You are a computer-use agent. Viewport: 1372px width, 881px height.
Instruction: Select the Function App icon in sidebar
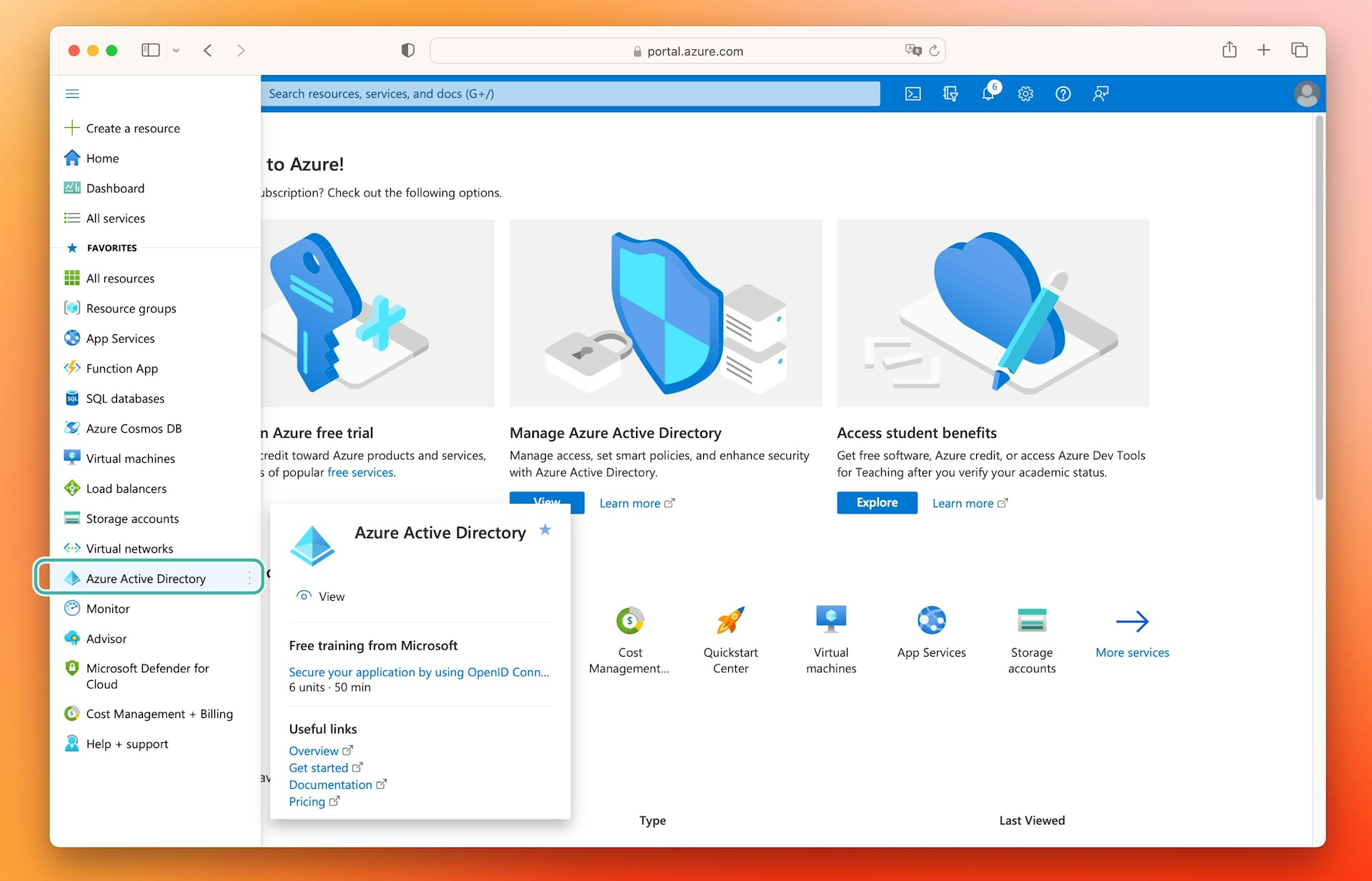point(74,368)
